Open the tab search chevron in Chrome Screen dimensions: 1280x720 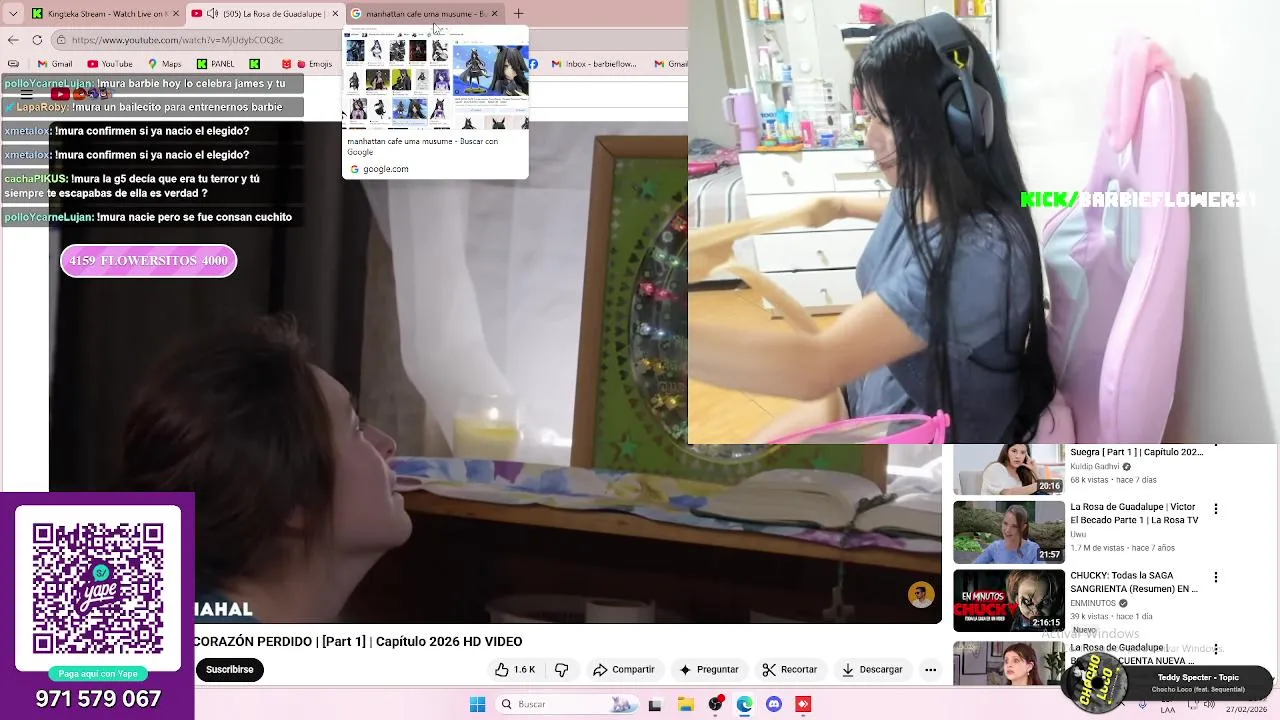(x=13, y=14)
